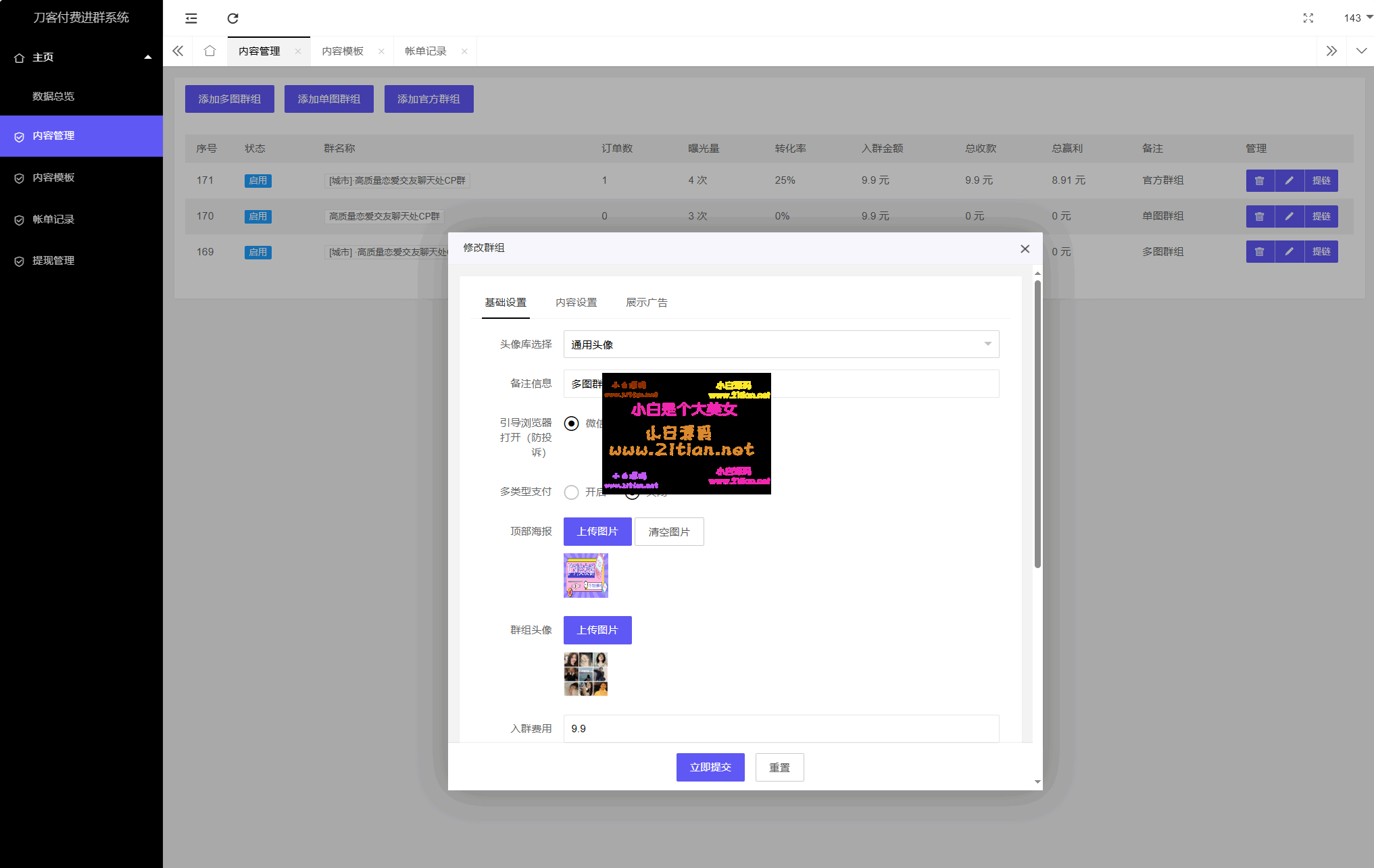The width and height of the screenshot is (1374, 868).
Task: Click the dialog's vertical scrollbar
Action: 1037,424
